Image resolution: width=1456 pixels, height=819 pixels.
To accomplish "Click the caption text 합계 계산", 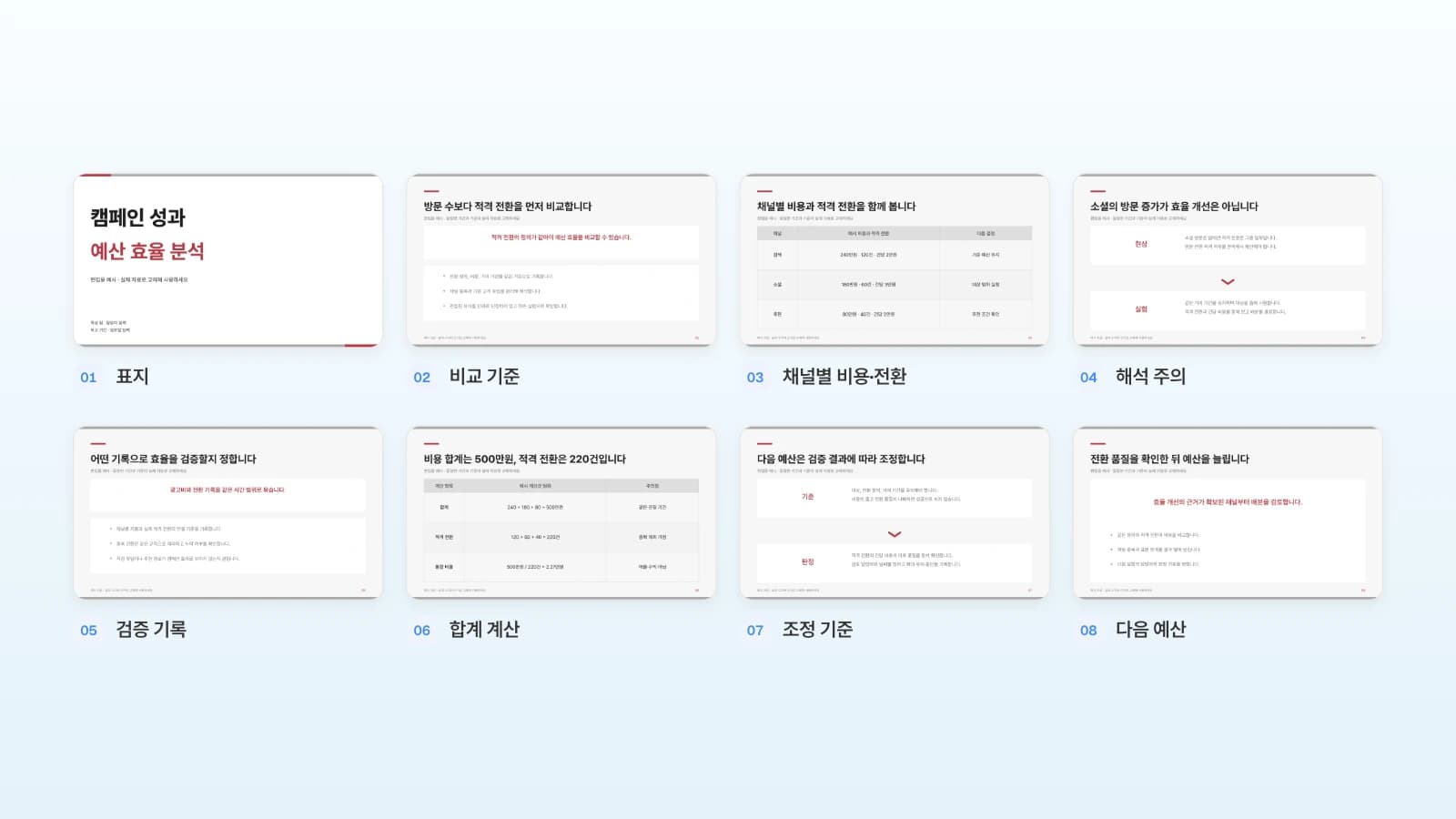I will (x=484, y=630).
